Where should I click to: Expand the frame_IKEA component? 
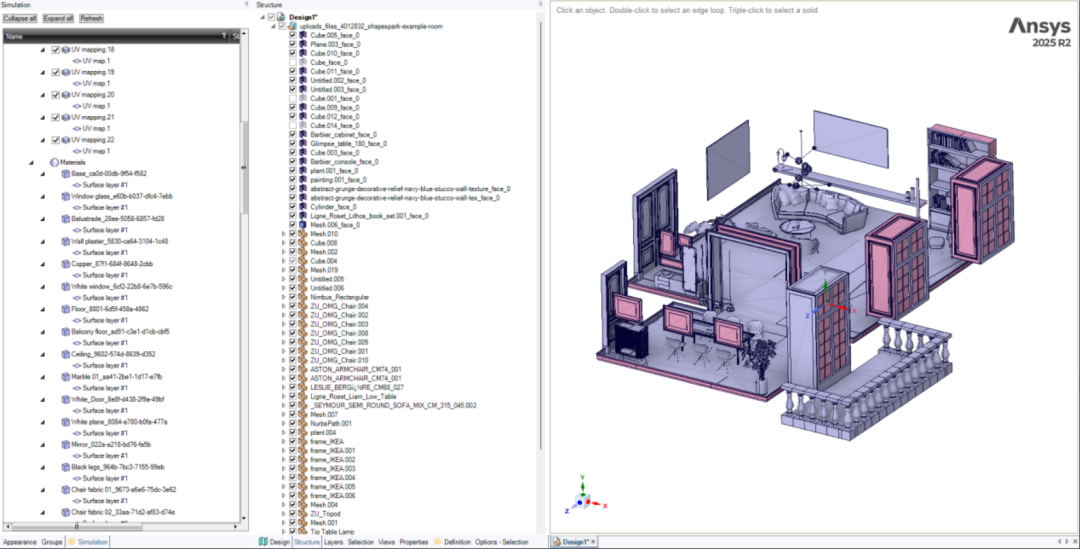[x=283, y=442]
